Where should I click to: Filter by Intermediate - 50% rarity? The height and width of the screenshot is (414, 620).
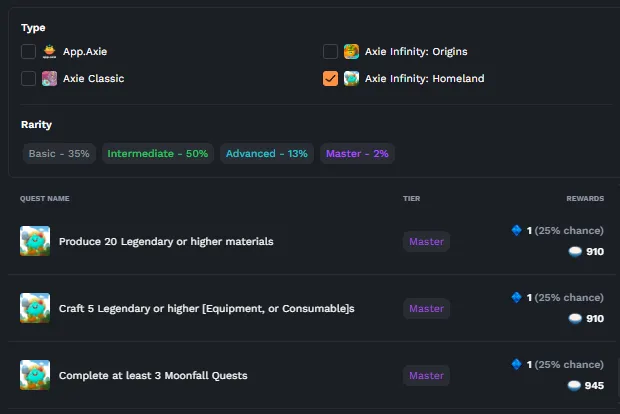(x=158, y=153)
